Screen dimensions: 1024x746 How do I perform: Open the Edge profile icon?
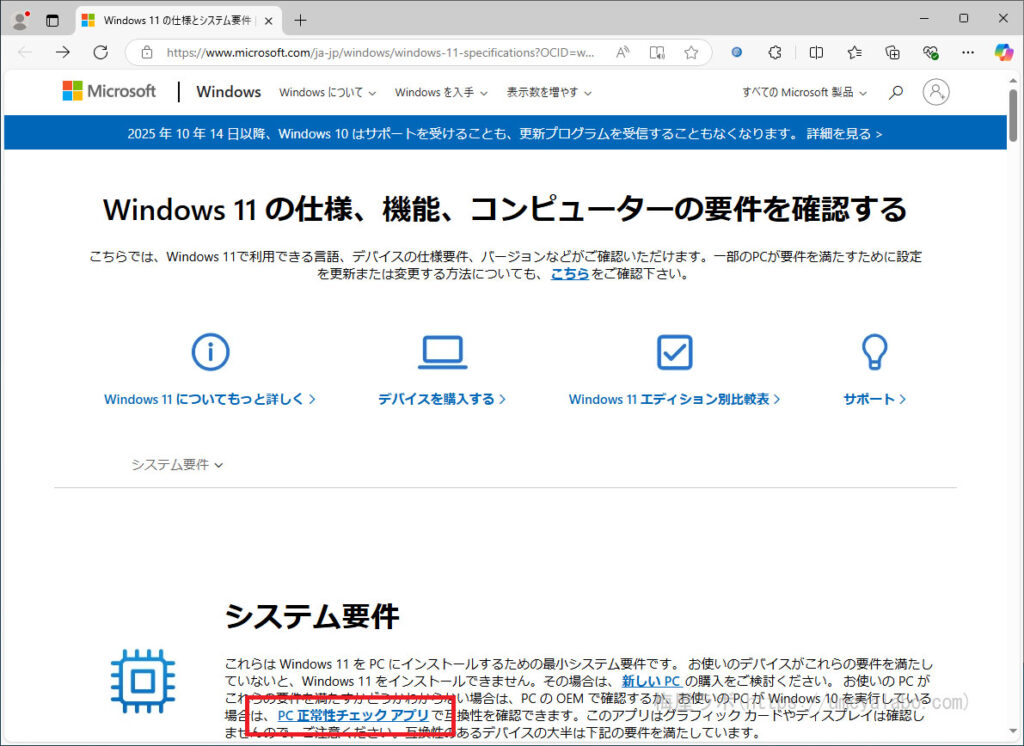(x=20, y=20)
